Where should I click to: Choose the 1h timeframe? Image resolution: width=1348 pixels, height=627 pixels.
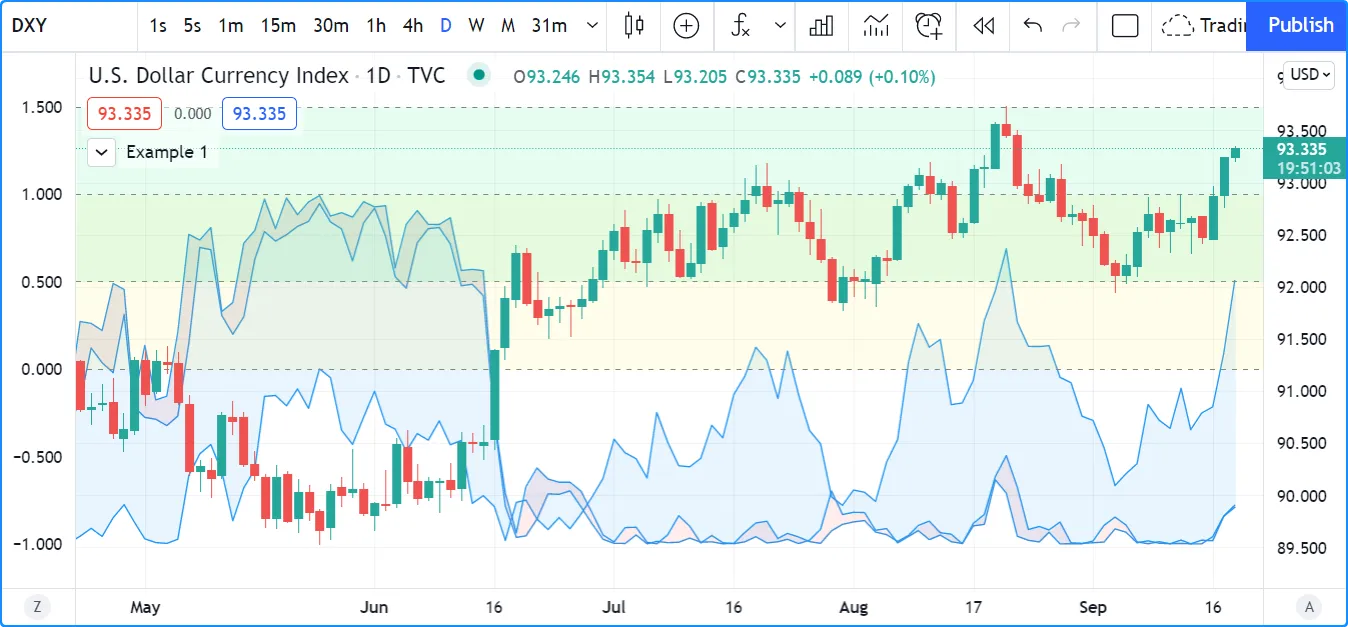click(376, 26)
